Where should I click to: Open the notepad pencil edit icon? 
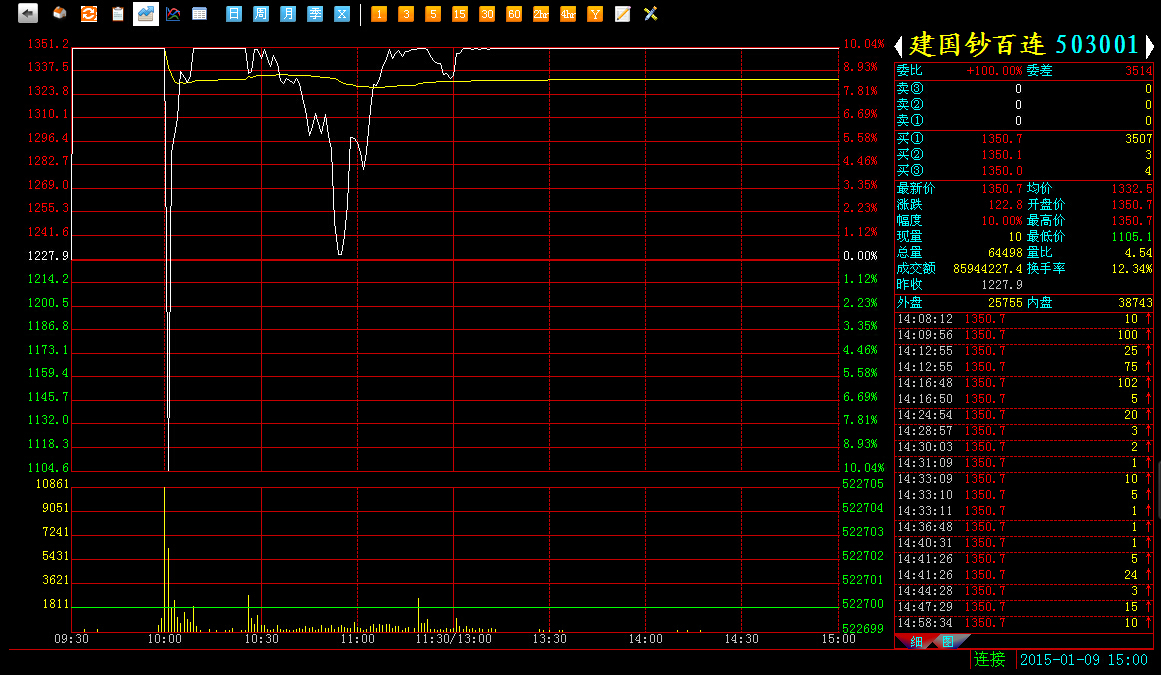click(623, 13)
